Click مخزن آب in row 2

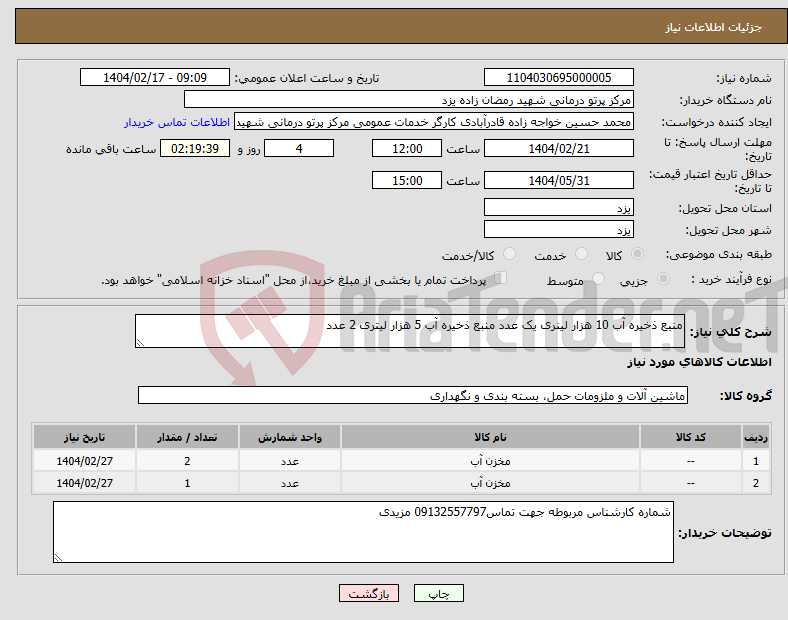pyautogui.click(x=490, y=483)
